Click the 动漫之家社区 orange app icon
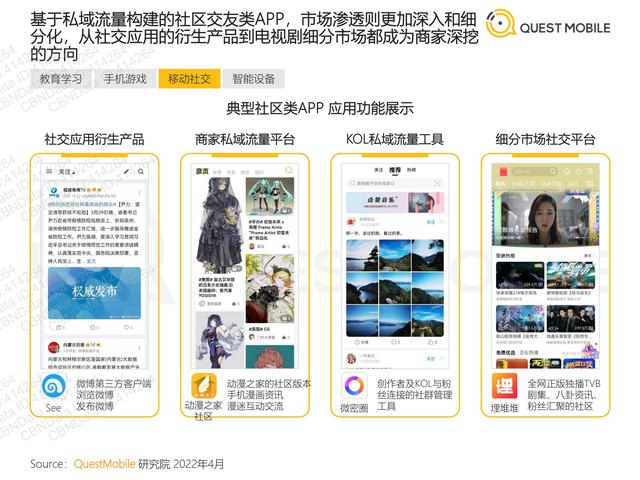This screenshot has height=480, width=640. point(204,386)
